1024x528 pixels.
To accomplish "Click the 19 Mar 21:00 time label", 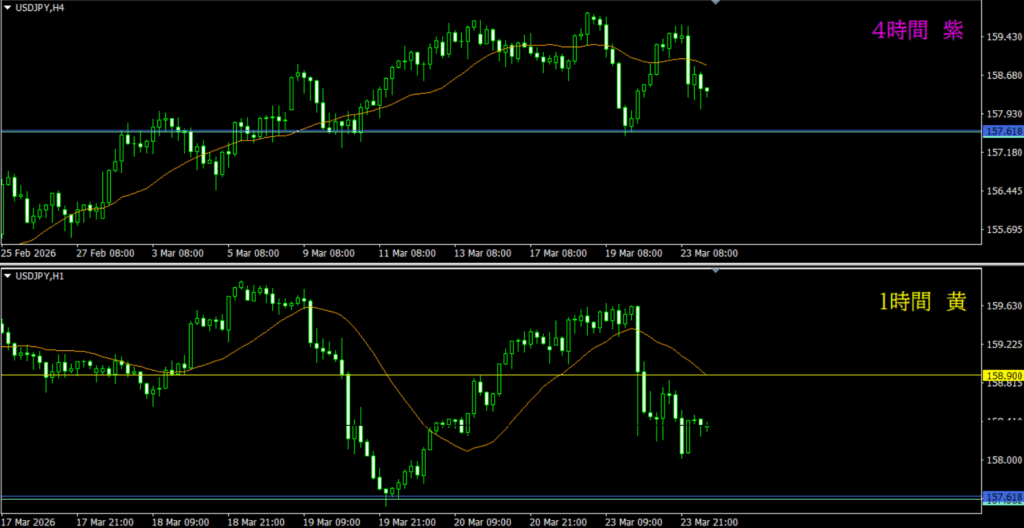I will click(x=406, y=521).
